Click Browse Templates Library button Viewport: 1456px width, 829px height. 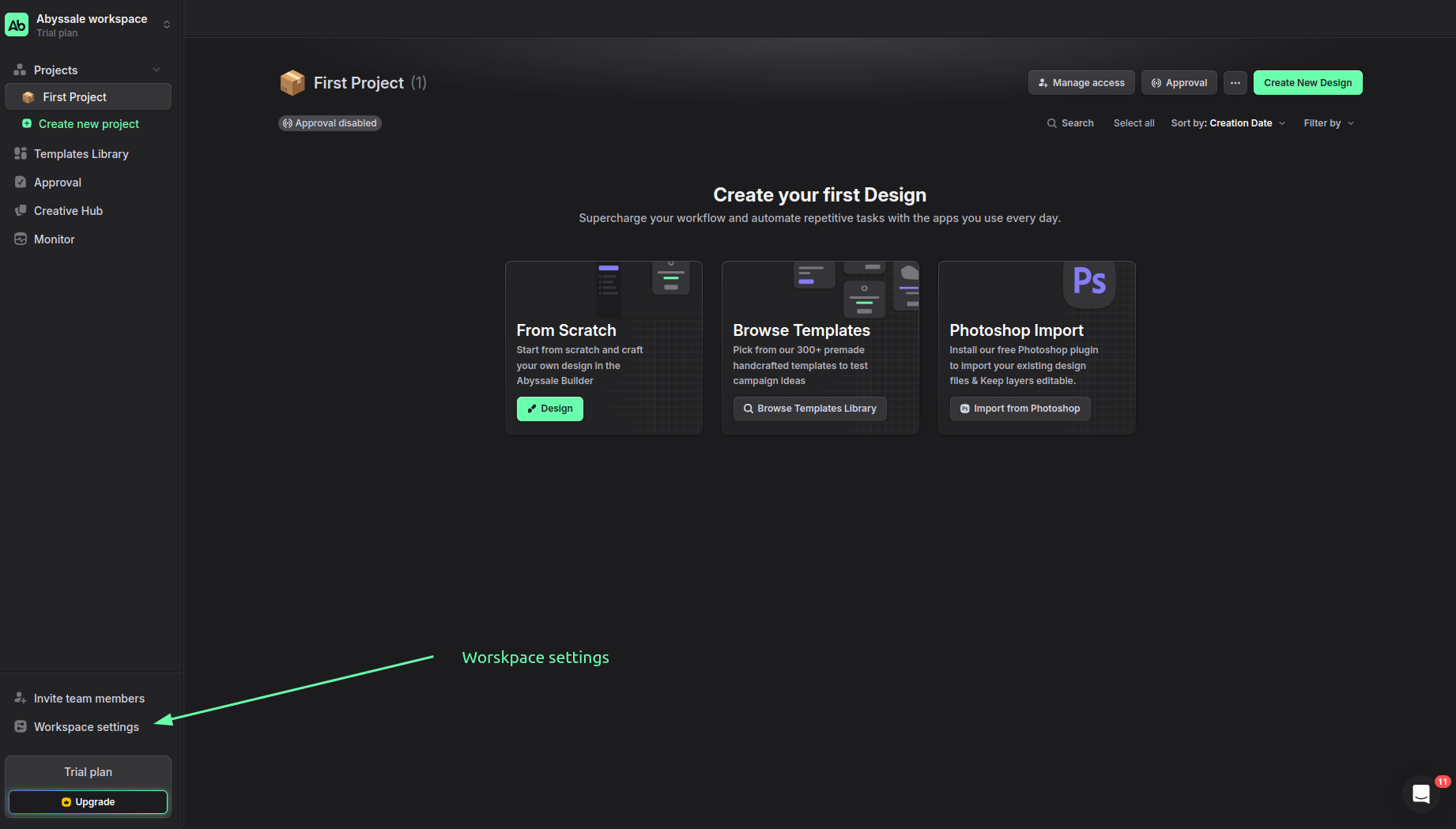click(x=810, y=409)
